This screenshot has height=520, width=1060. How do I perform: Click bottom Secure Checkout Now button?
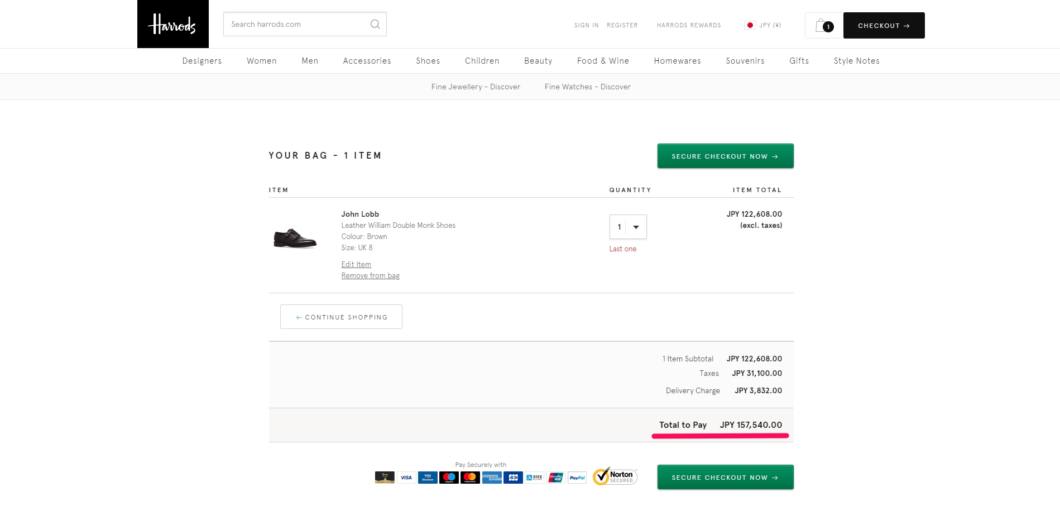725,477
